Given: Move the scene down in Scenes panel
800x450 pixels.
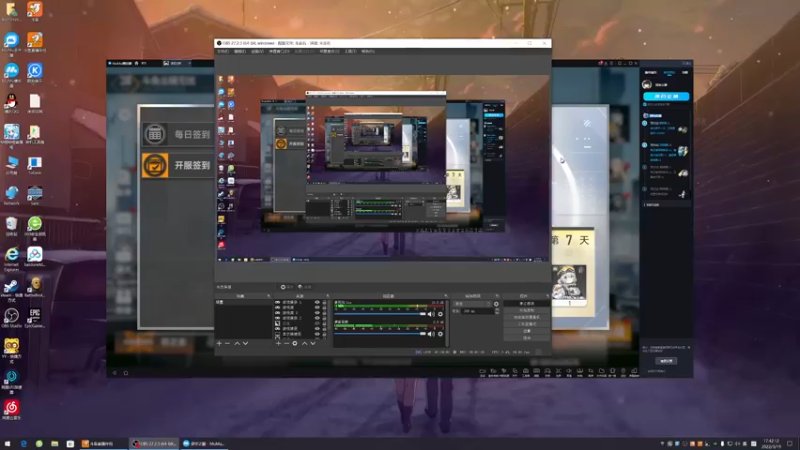Looking at the screenshot, I should tap(245, 343).
